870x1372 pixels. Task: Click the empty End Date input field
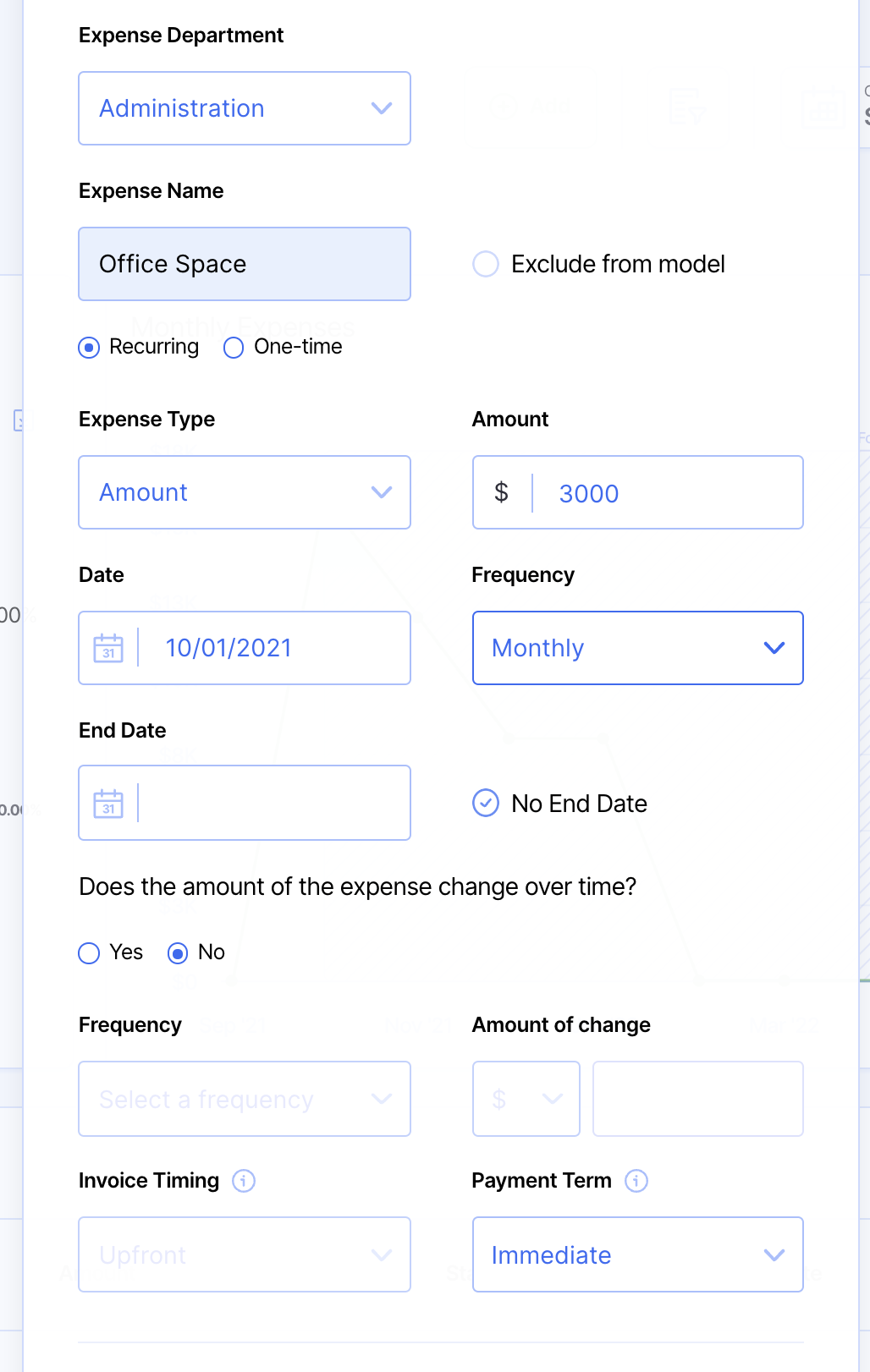tap(273, 804)
